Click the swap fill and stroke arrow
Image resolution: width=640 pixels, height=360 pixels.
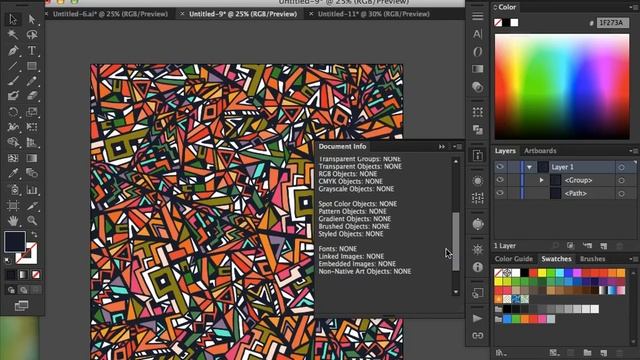click(34, 235)
